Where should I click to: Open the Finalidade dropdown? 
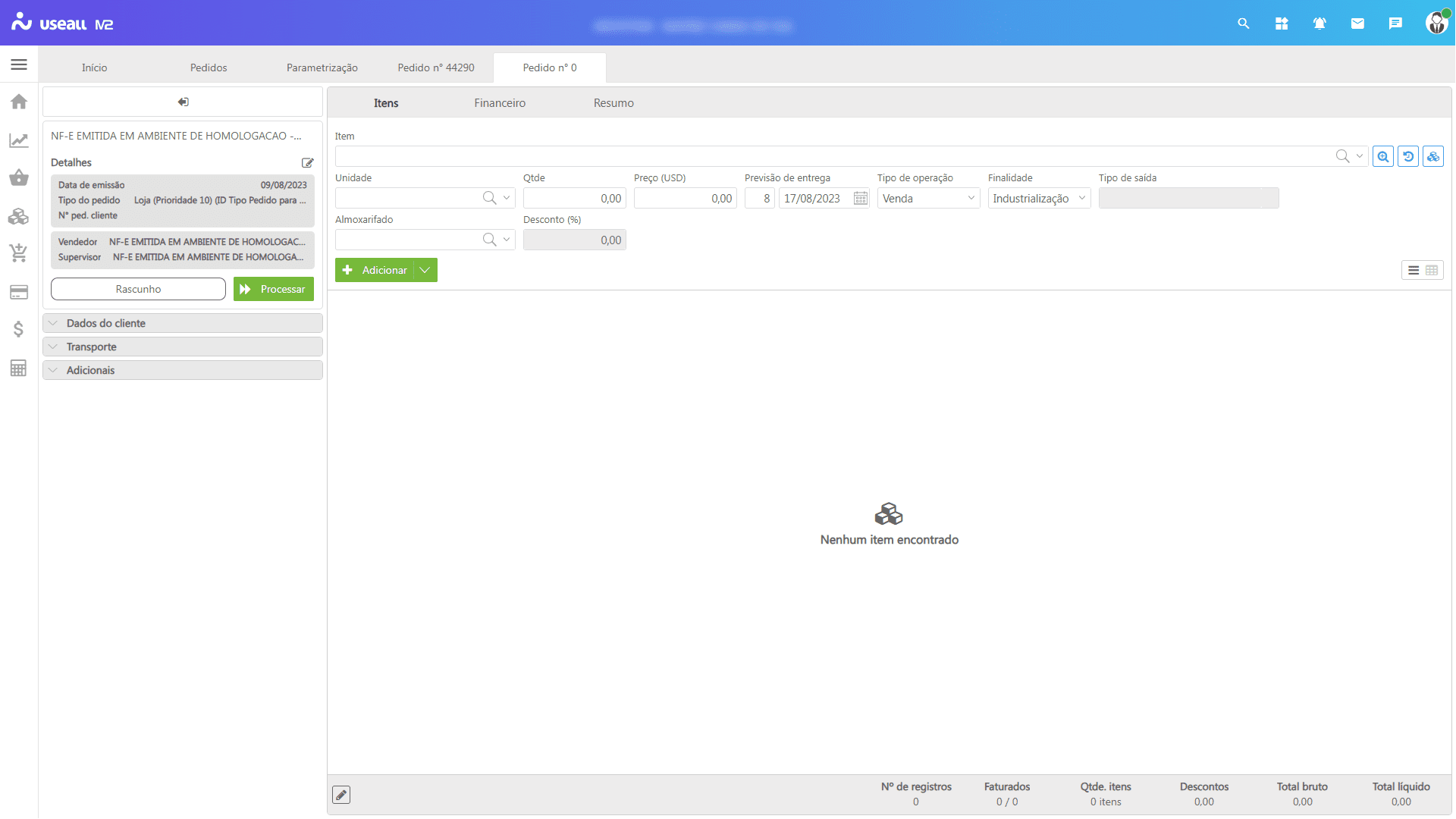pos(1038,198)
